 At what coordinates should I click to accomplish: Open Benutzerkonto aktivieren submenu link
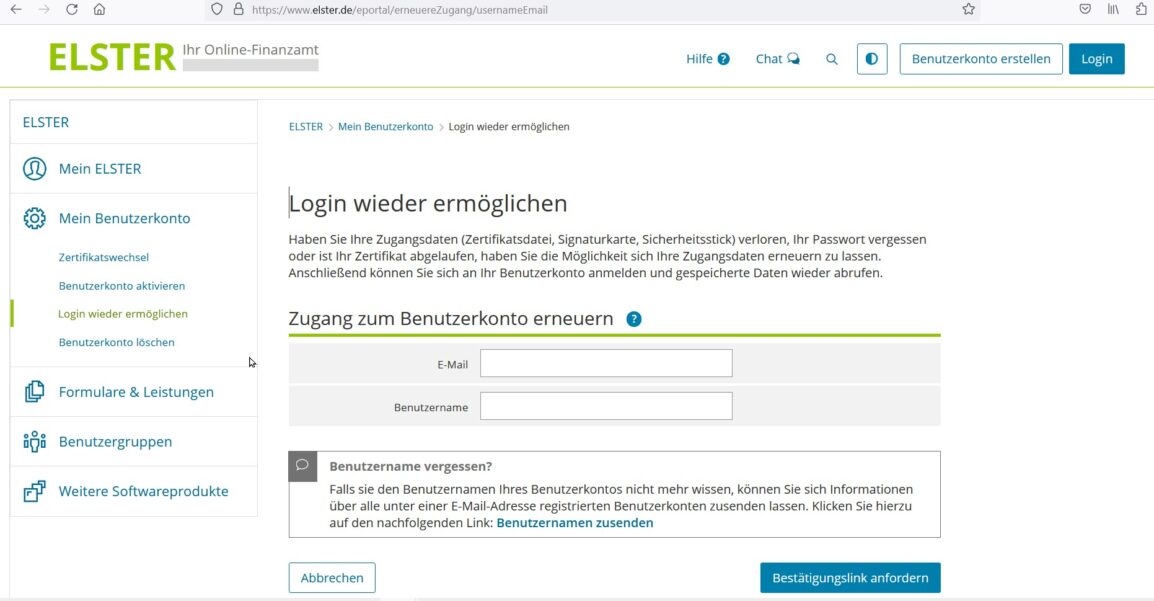122,285
